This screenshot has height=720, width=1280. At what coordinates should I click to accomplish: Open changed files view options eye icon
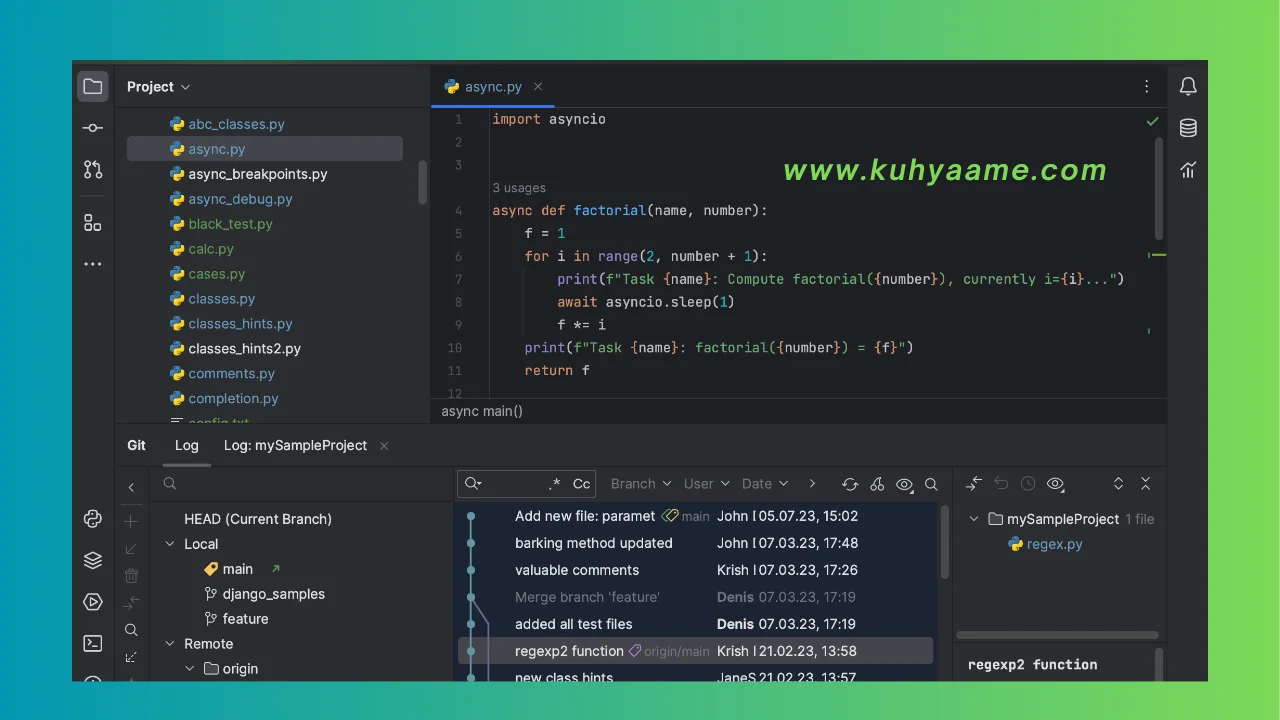click(1055, 484)
